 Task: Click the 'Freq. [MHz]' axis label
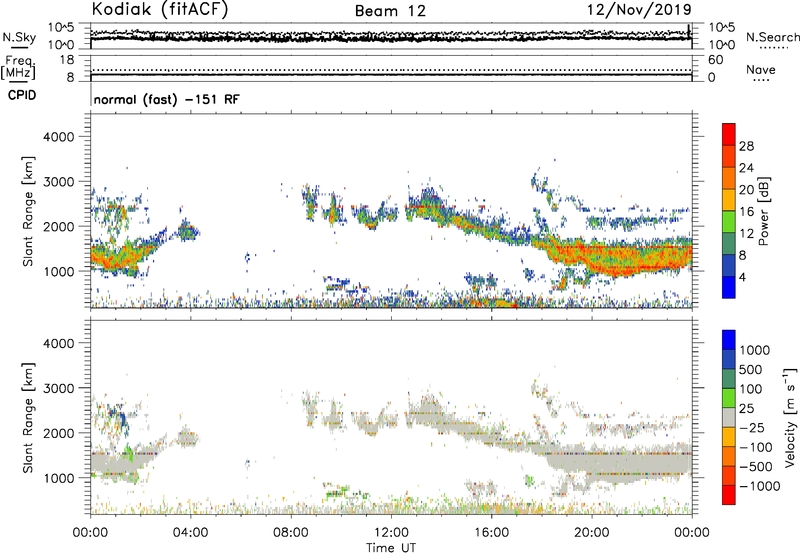coord(19,67)
